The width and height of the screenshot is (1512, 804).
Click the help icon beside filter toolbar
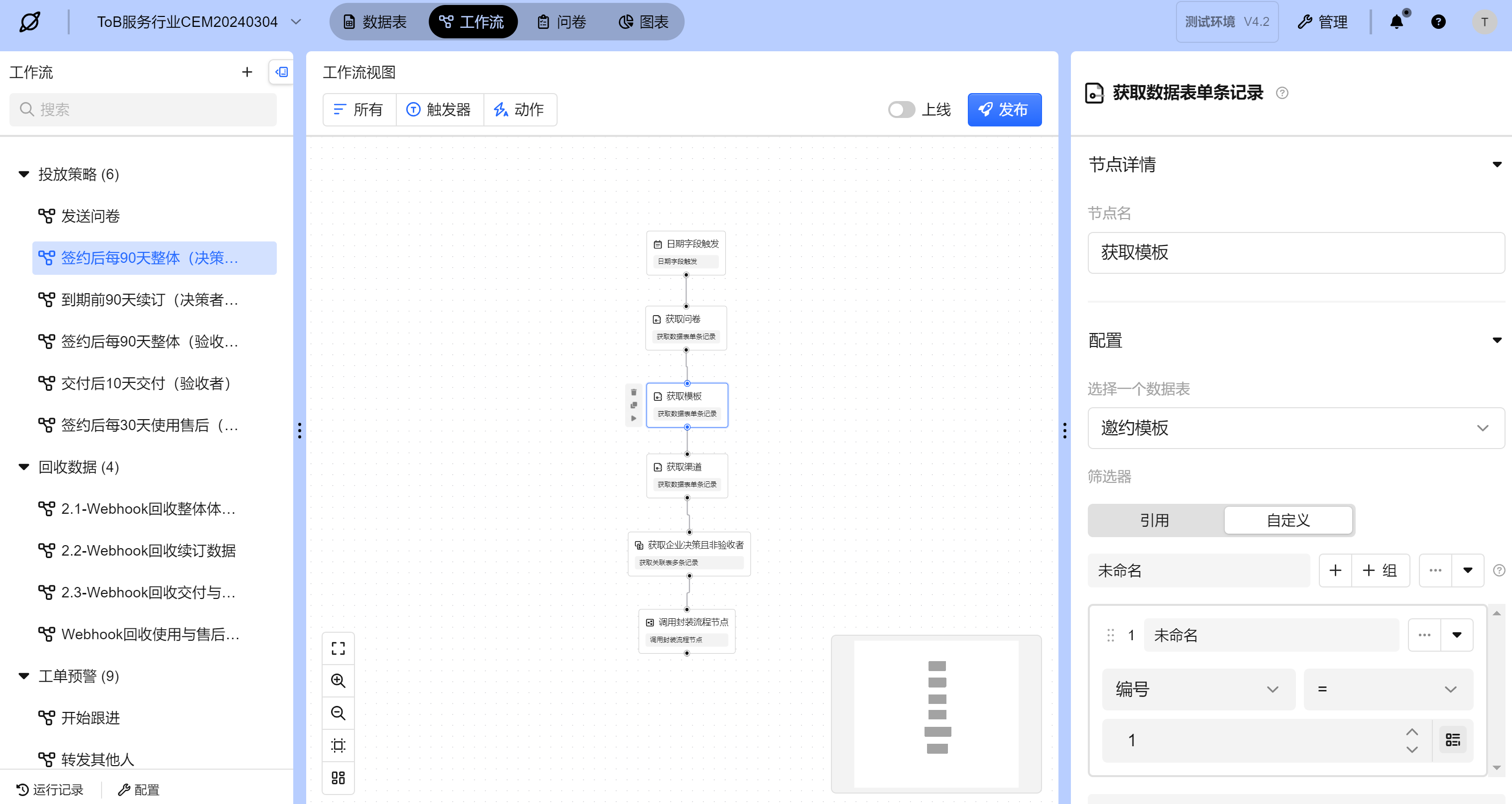(1499, 570)
